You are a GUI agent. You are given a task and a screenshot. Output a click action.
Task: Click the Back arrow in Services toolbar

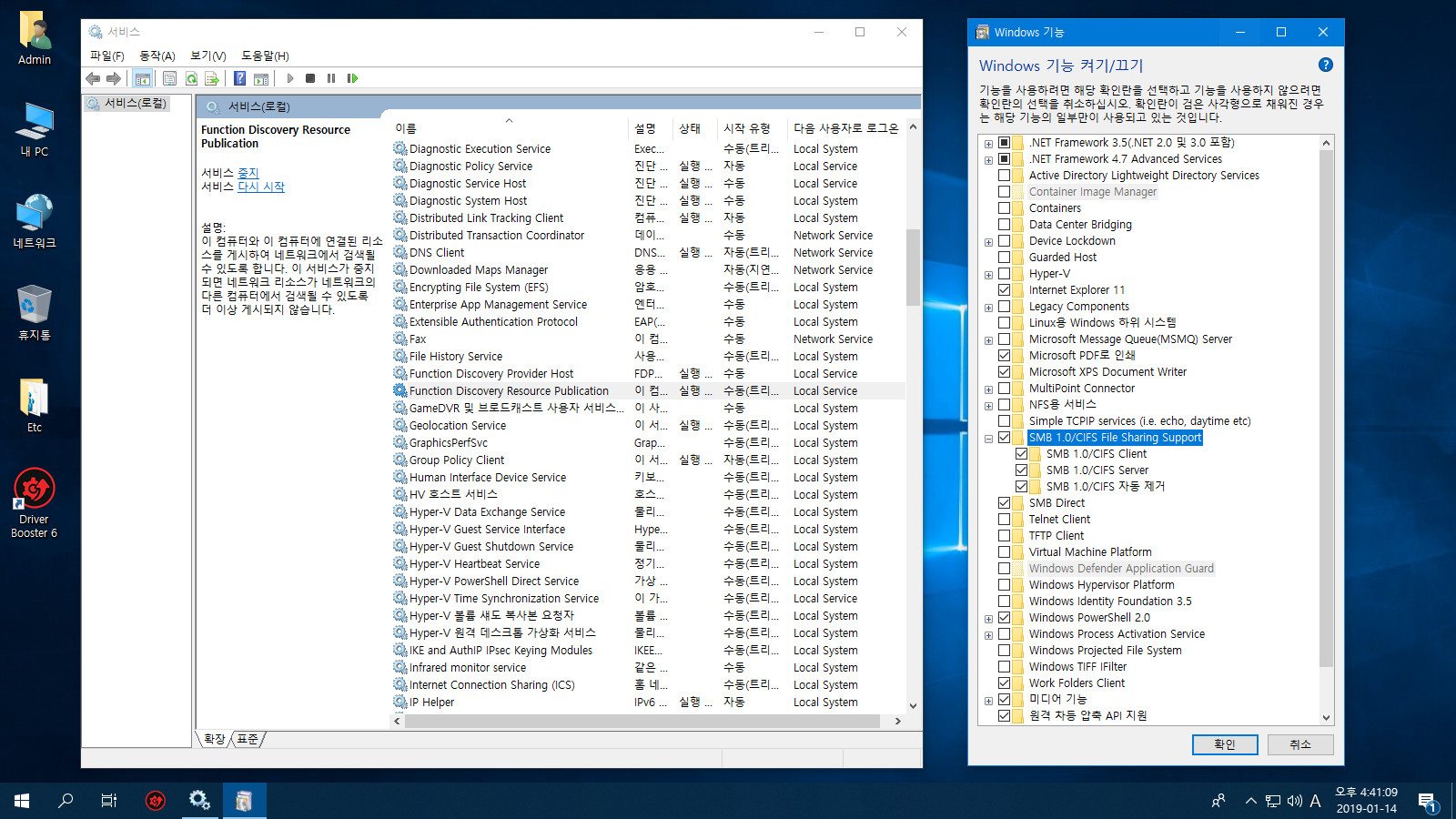[x=93, y=78]
